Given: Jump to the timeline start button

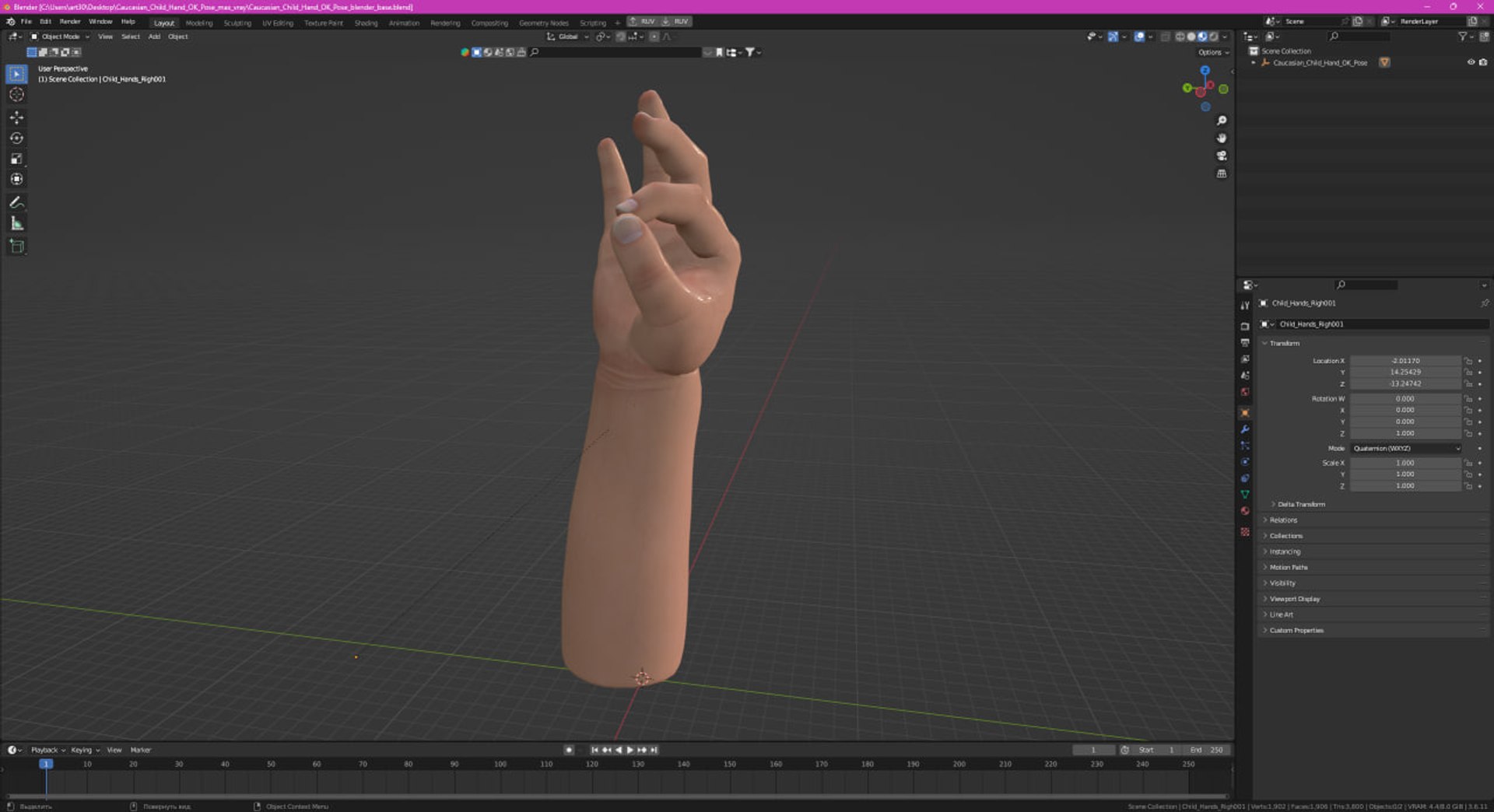Looking at the screenshot, I should [x=594, y=751].
